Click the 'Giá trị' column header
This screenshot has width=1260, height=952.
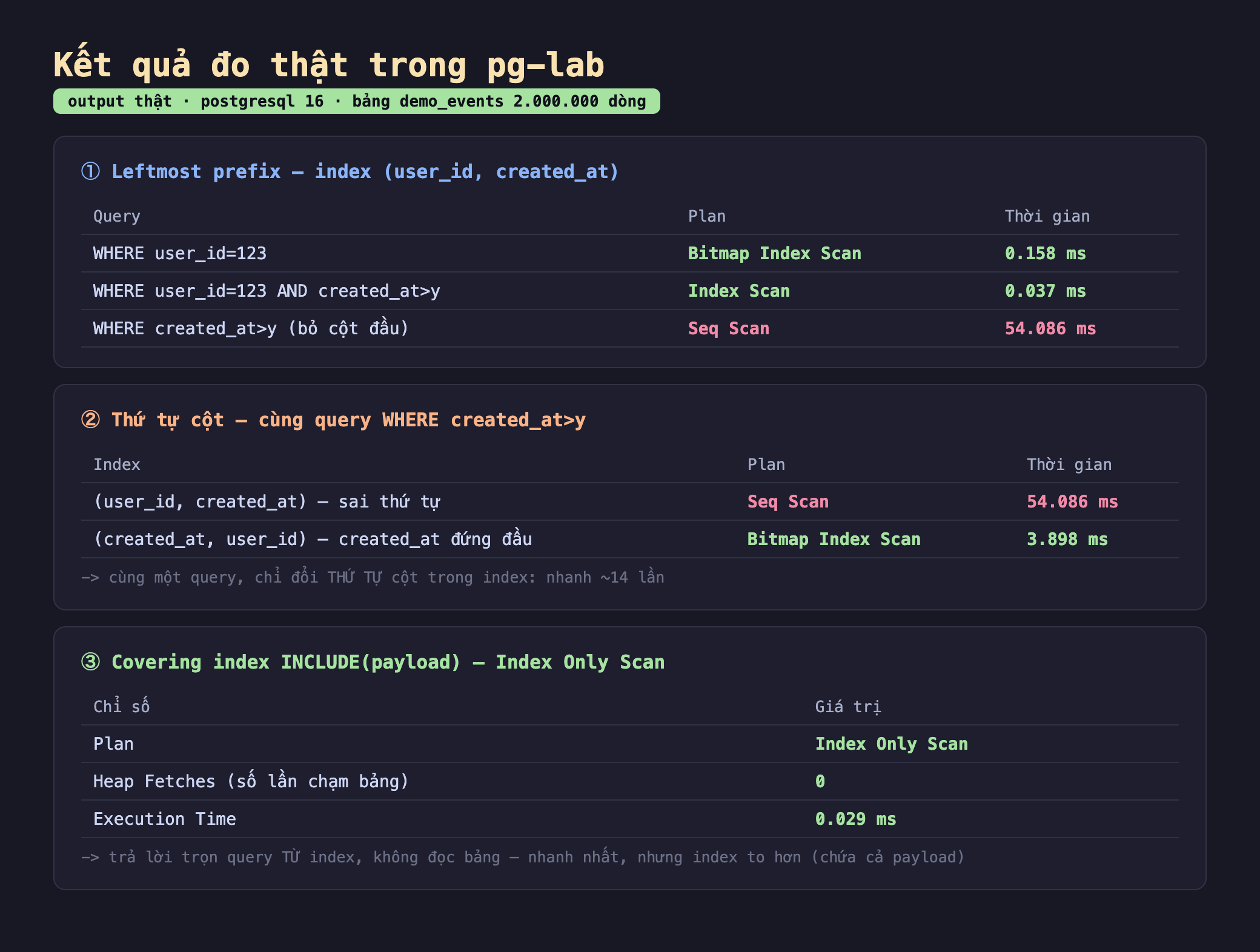[x=848, y=707]
